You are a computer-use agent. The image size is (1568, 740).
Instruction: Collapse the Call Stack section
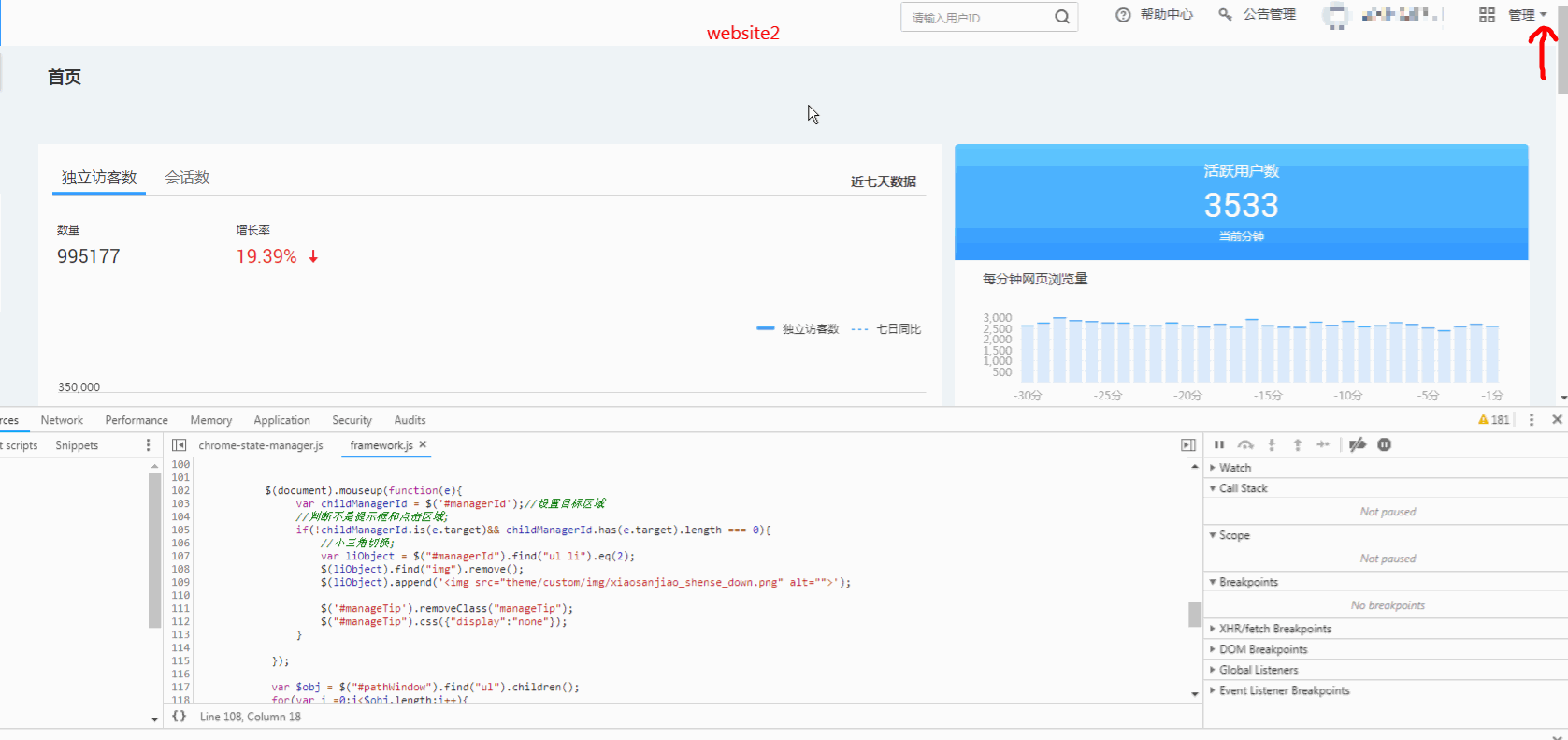pyautogui.click(x=1238, y=488)
